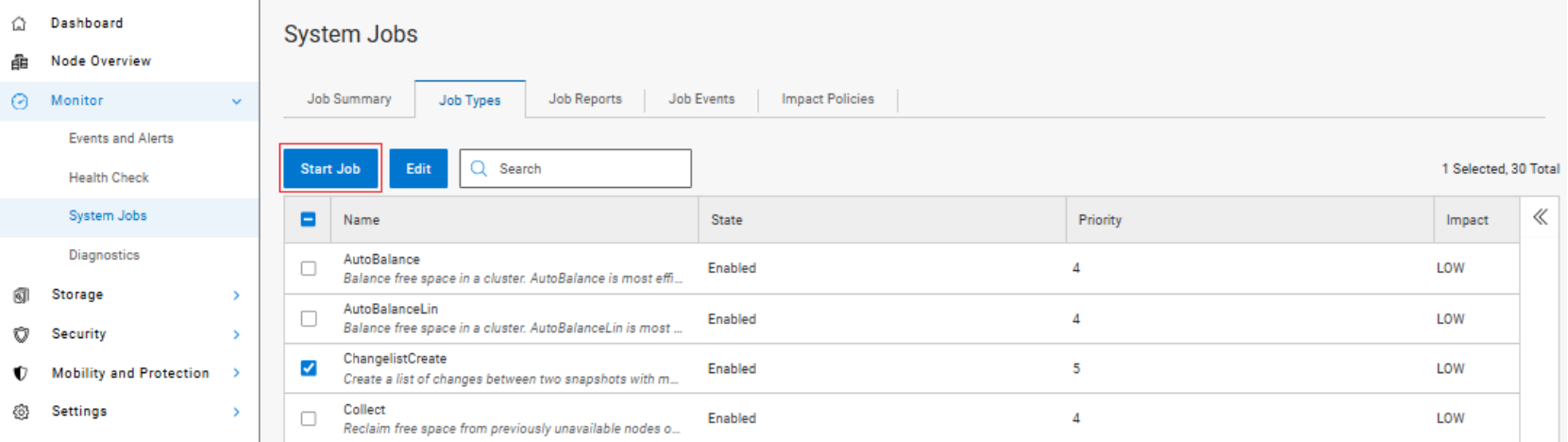This screenshot has height=442, width=1568.
Task: Open Events and Alerts in sidebar
Action: pos(121,138)
